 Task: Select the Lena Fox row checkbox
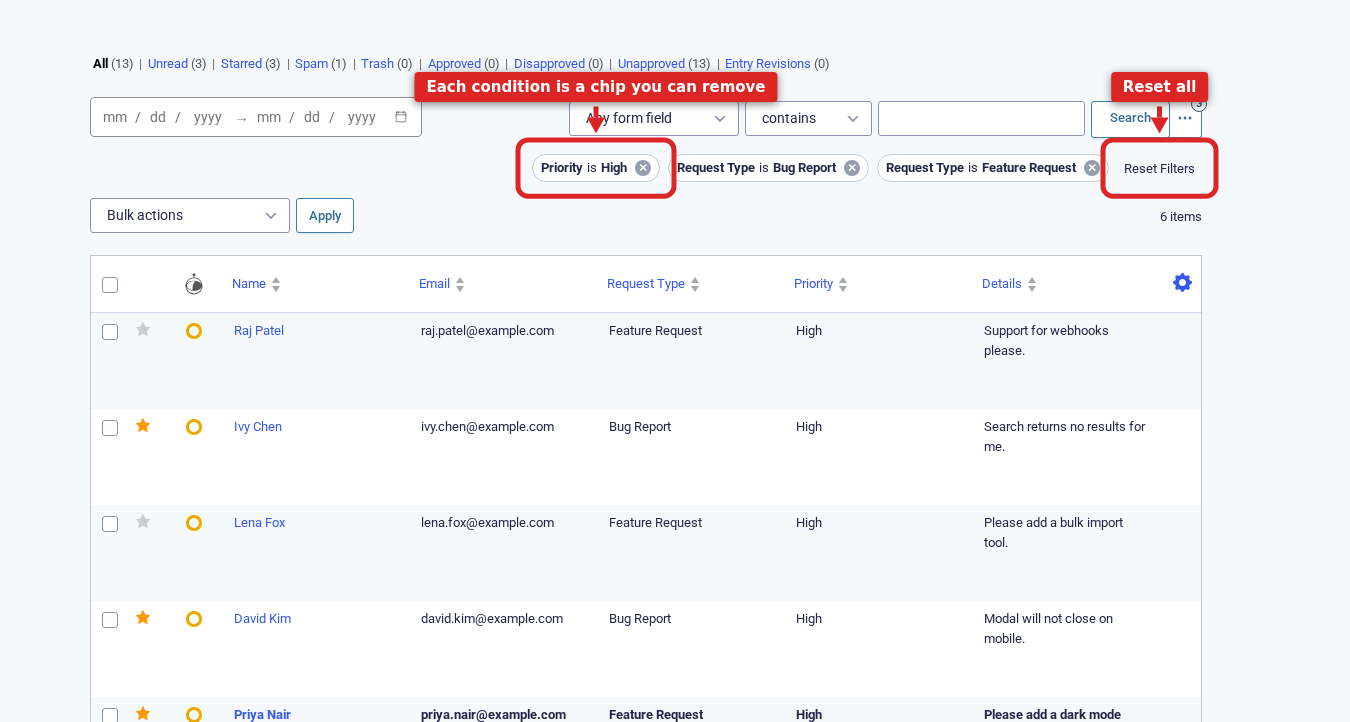coord(110,524)
